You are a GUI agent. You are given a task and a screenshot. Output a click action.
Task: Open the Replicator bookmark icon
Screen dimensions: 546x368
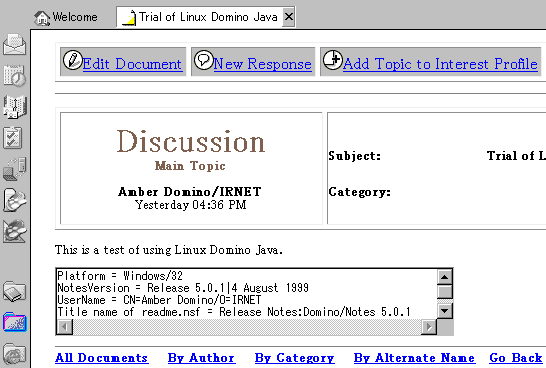pos(14,169)
